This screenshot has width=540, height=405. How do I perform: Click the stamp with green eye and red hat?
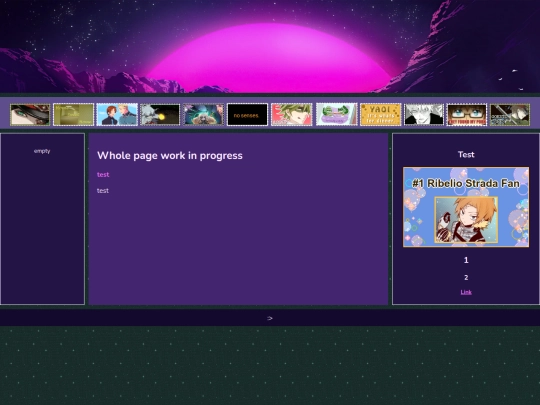(30, 115)
